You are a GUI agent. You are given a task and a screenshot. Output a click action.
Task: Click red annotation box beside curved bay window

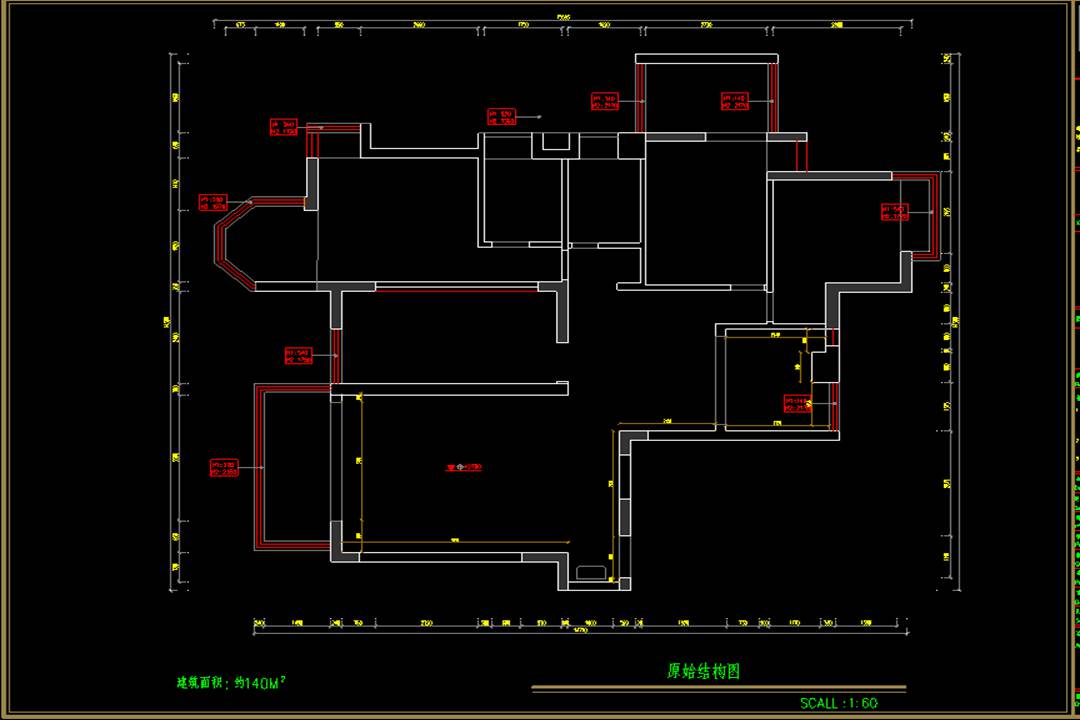coord(214,203)
